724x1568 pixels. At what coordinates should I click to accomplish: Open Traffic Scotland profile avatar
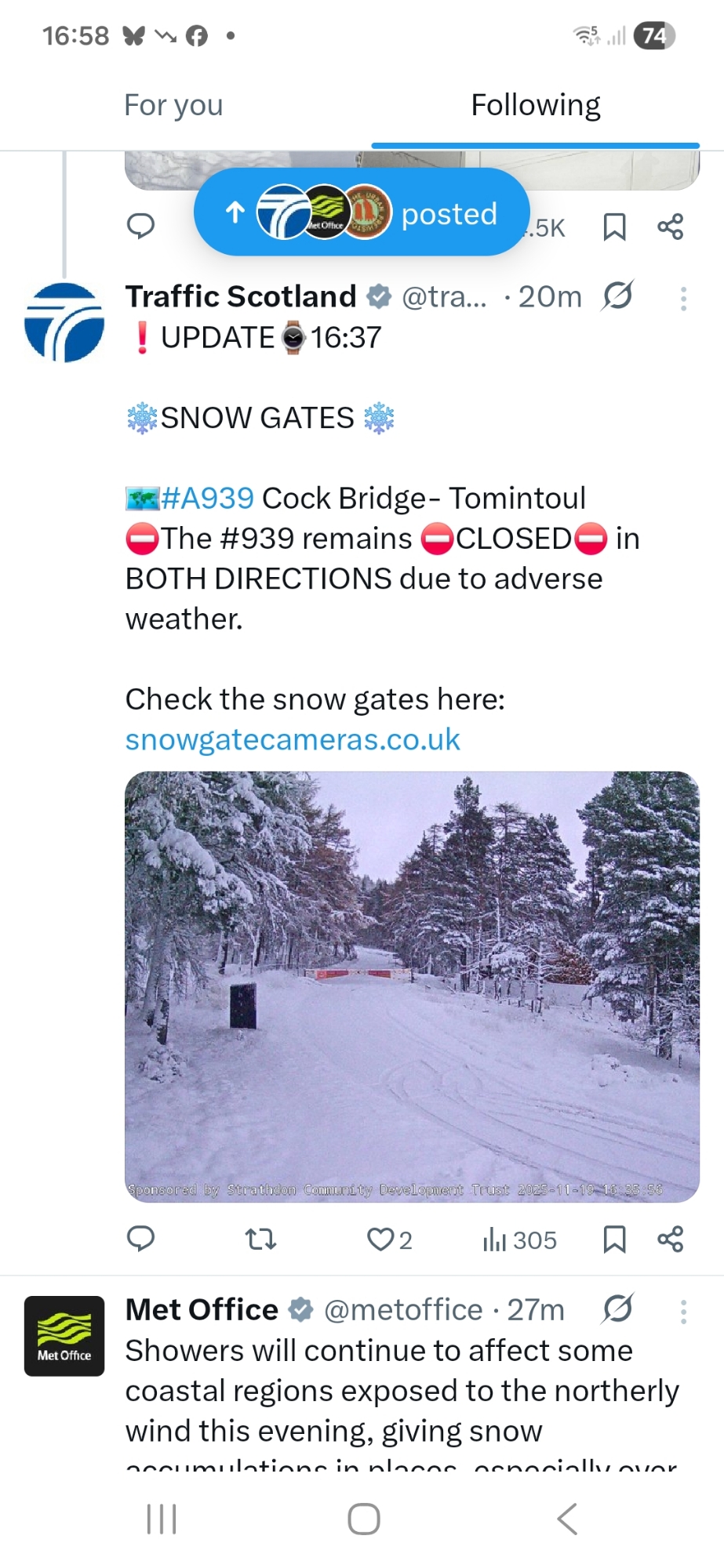(x=64, y=322)
